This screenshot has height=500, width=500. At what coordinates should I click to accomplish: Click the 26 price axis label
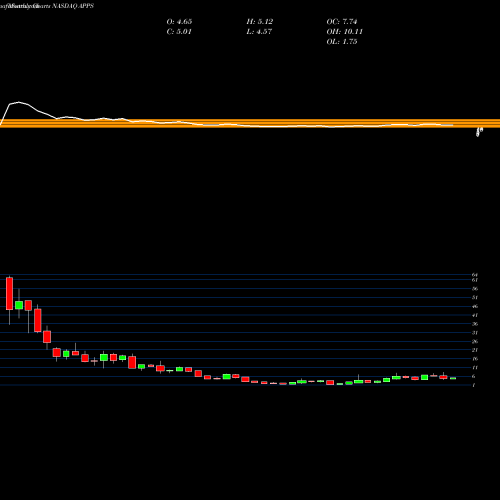pyautogui.click(x=475, y=341)
